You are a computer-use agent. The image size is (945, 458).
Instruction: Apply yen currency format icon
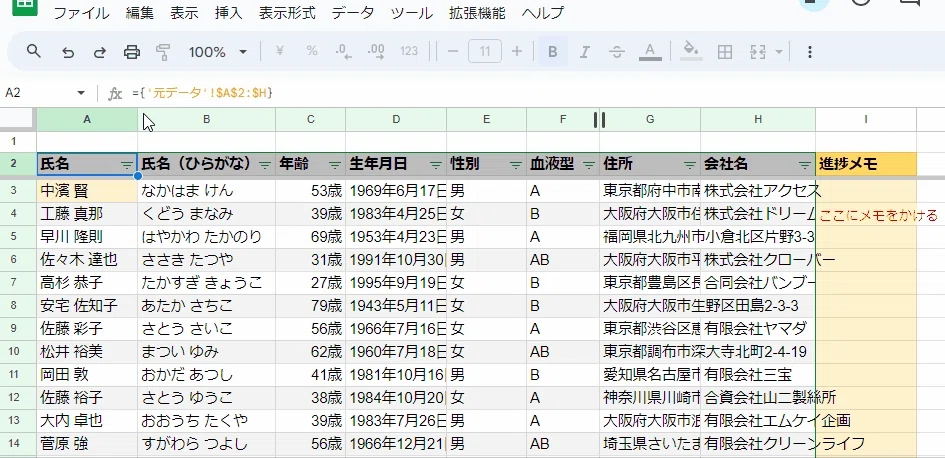279,51
